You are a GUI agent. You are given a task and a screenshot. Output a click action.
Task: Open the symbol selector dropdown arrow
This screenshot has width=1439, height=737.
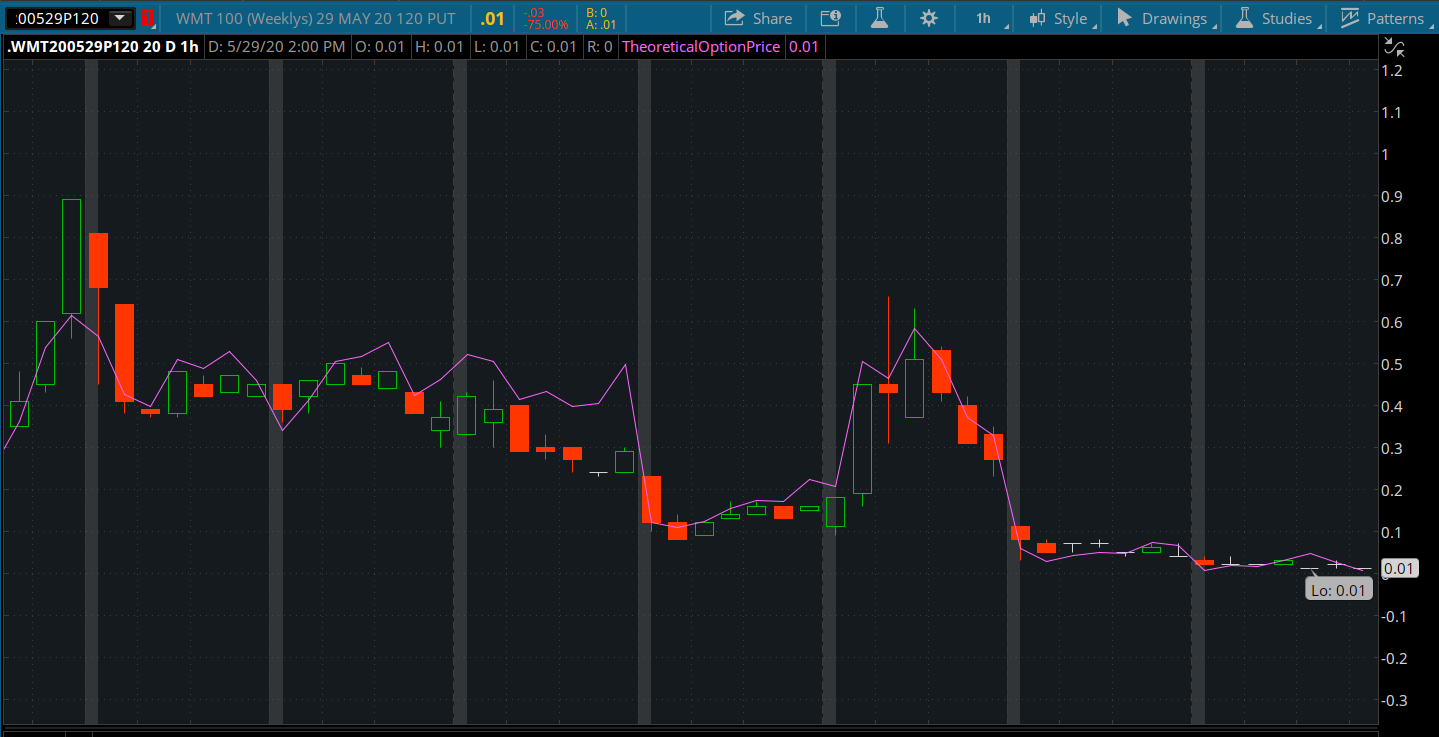coord(120,18)
